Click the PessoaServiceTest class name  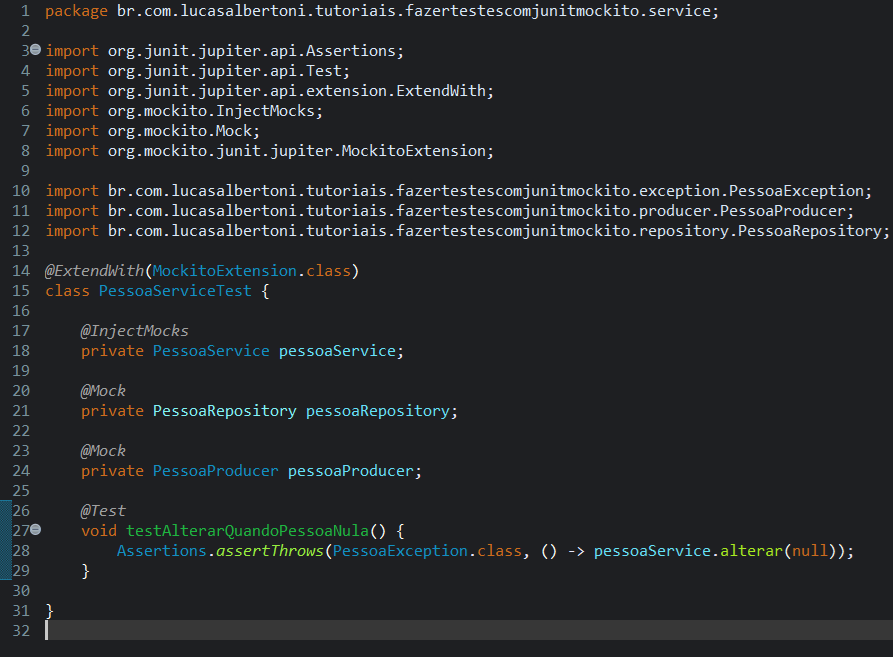tap(175, 290)
